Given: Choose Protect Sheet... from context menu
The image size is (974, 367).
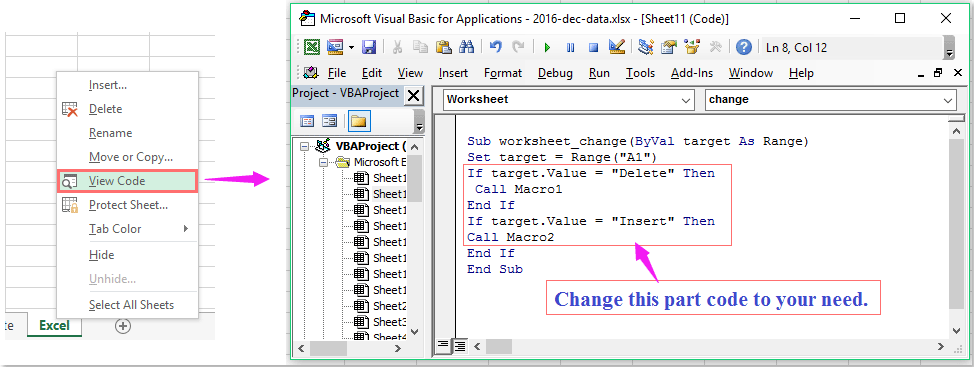Looking at the screenshot, I should 127,205.
